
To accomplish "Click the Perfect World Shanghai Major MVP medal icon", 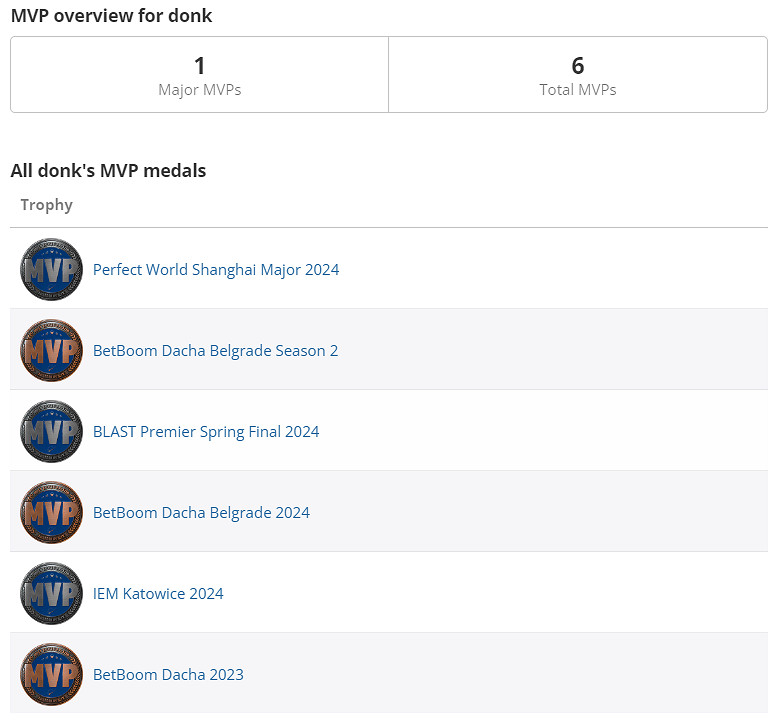I will (x=51, y=269).
